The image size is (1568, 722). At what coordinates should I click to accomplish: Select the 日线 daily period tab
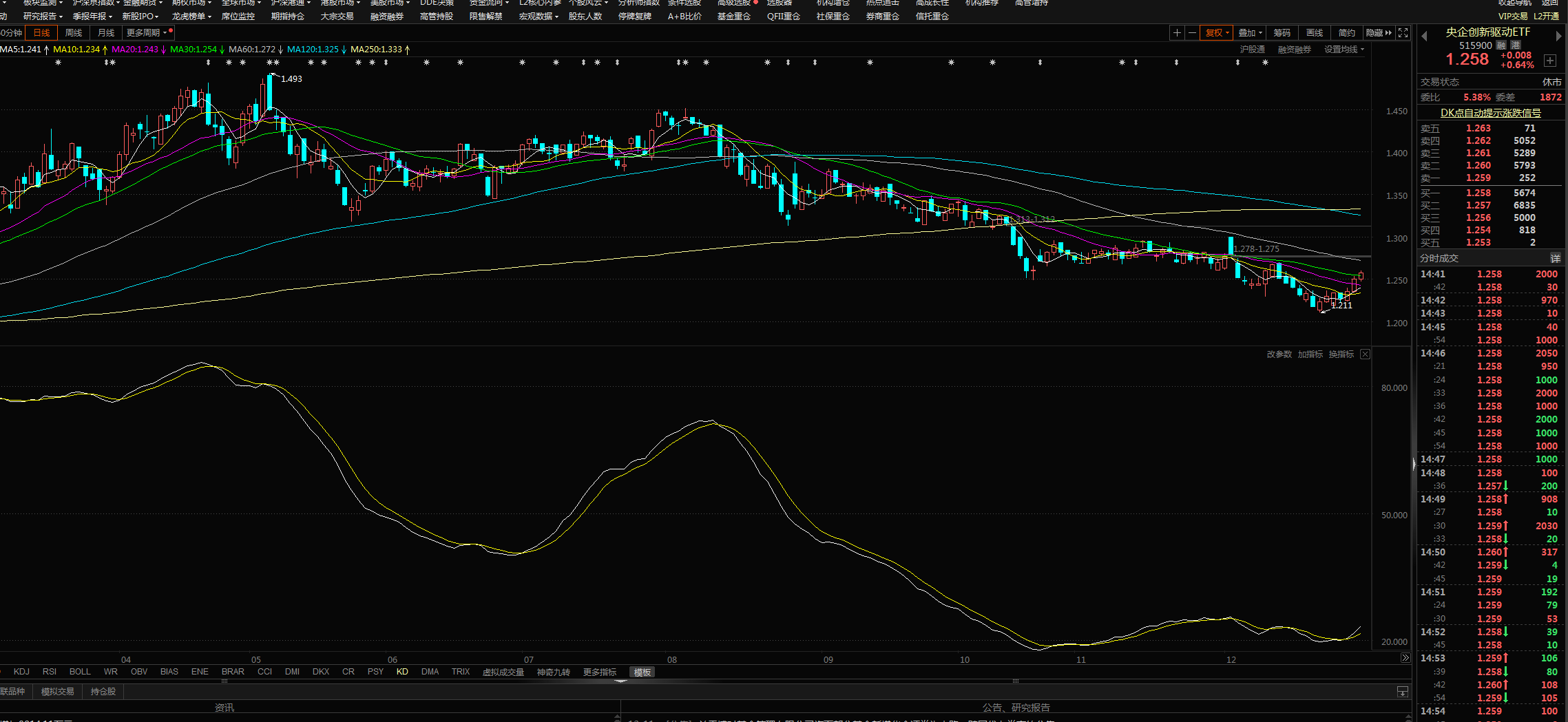click(x=42, y=33)
